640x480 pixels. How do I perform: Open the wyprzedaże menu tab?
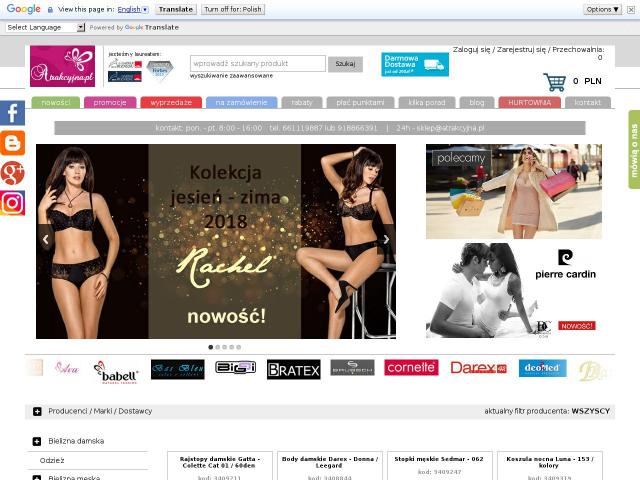click(171, 102)
